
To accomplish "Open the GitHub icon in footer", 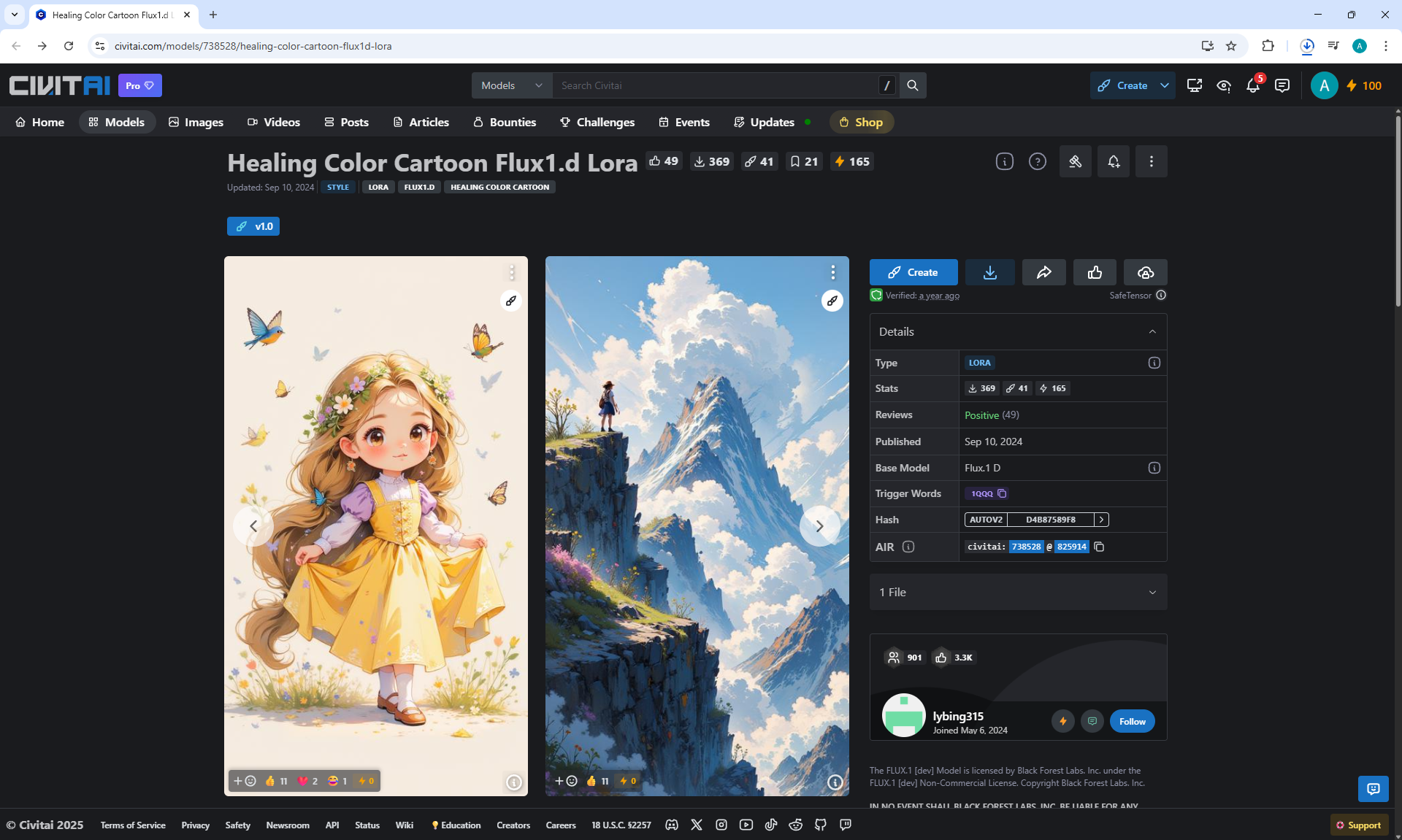I will tap(821, 825).
